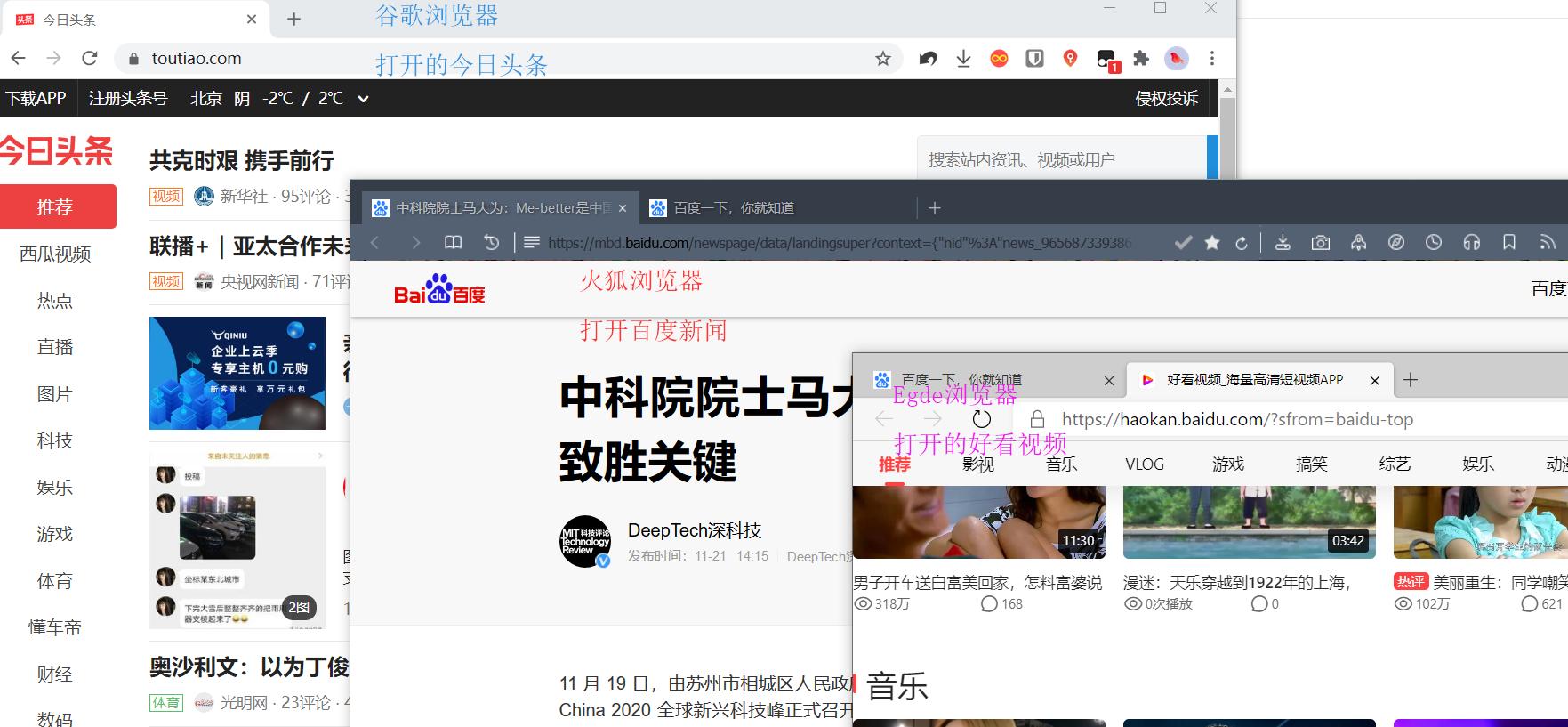
Task: Click 注册头条号 link
Action: click(128, 99)
